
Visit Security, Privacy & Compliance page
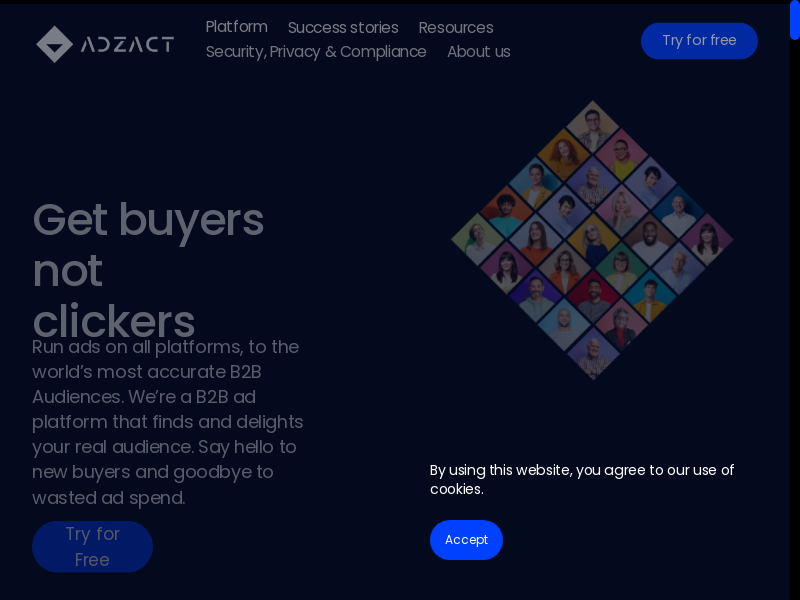point(316,52)
